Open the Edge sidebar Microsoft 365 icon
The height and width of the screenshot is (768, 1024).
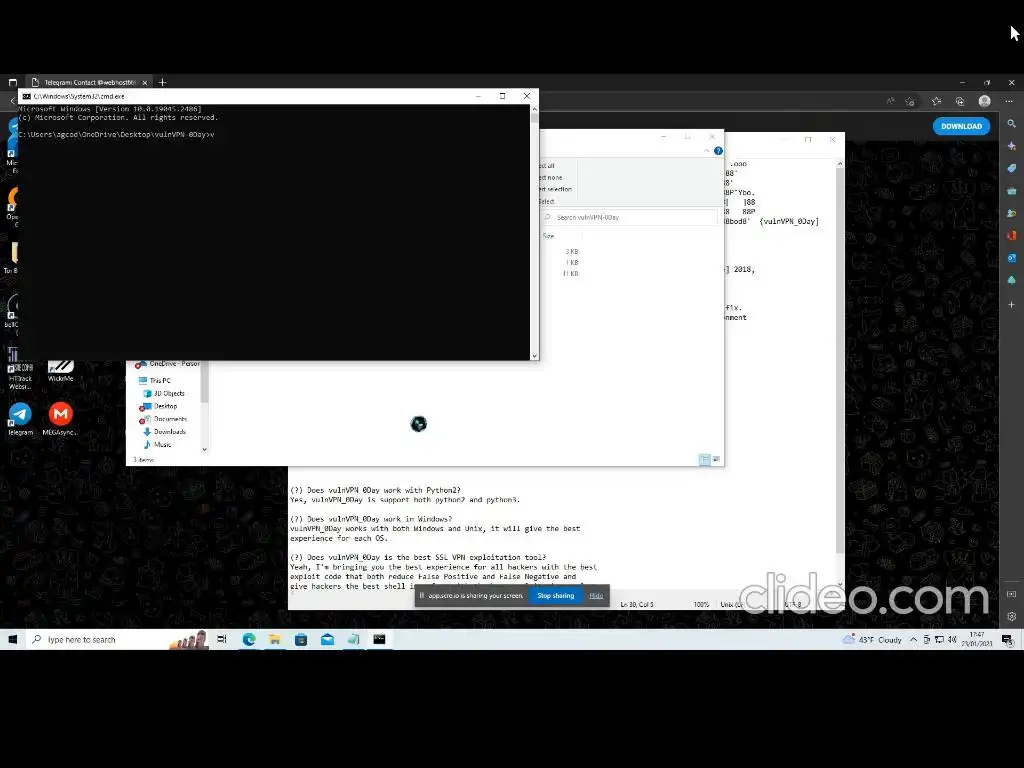pos(1011,235)
